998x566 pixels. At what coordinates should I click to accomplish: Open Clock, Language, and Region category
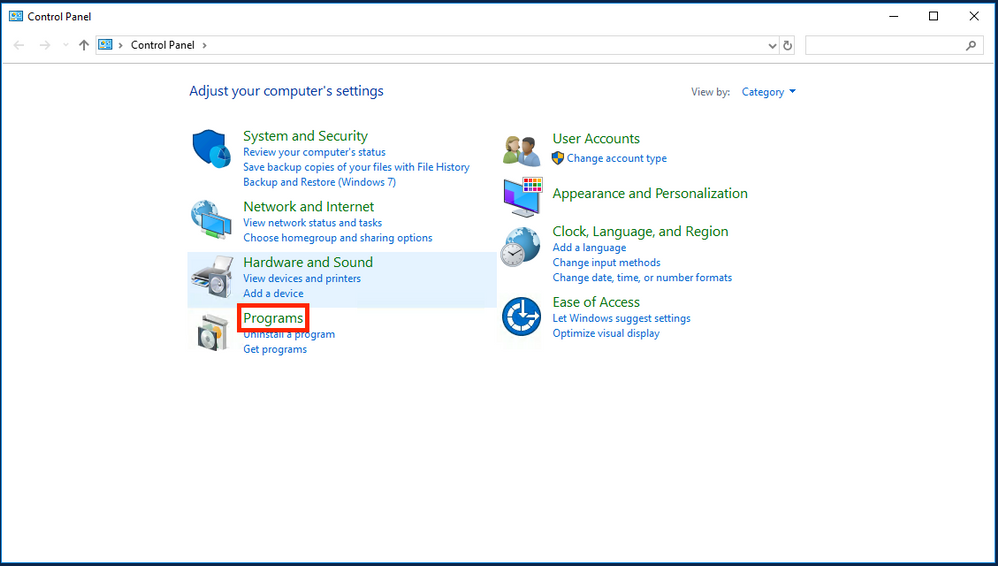coord(640,231)
